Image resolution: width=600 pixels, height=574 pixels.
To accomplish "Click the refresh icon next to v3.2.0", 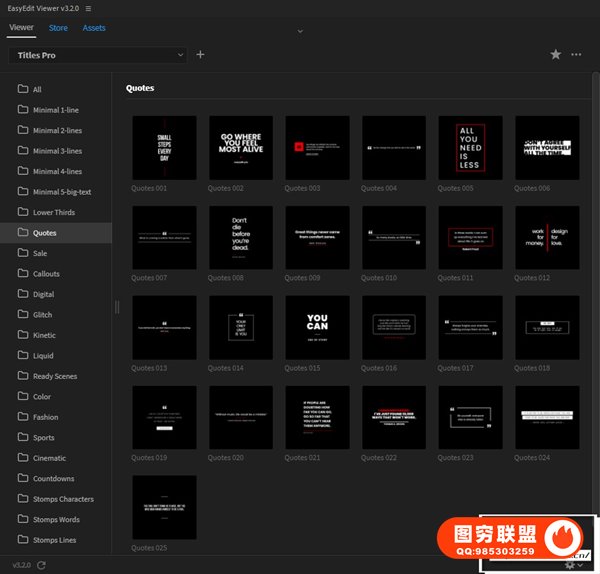I will pyautogui.click(x=41, y=565).
